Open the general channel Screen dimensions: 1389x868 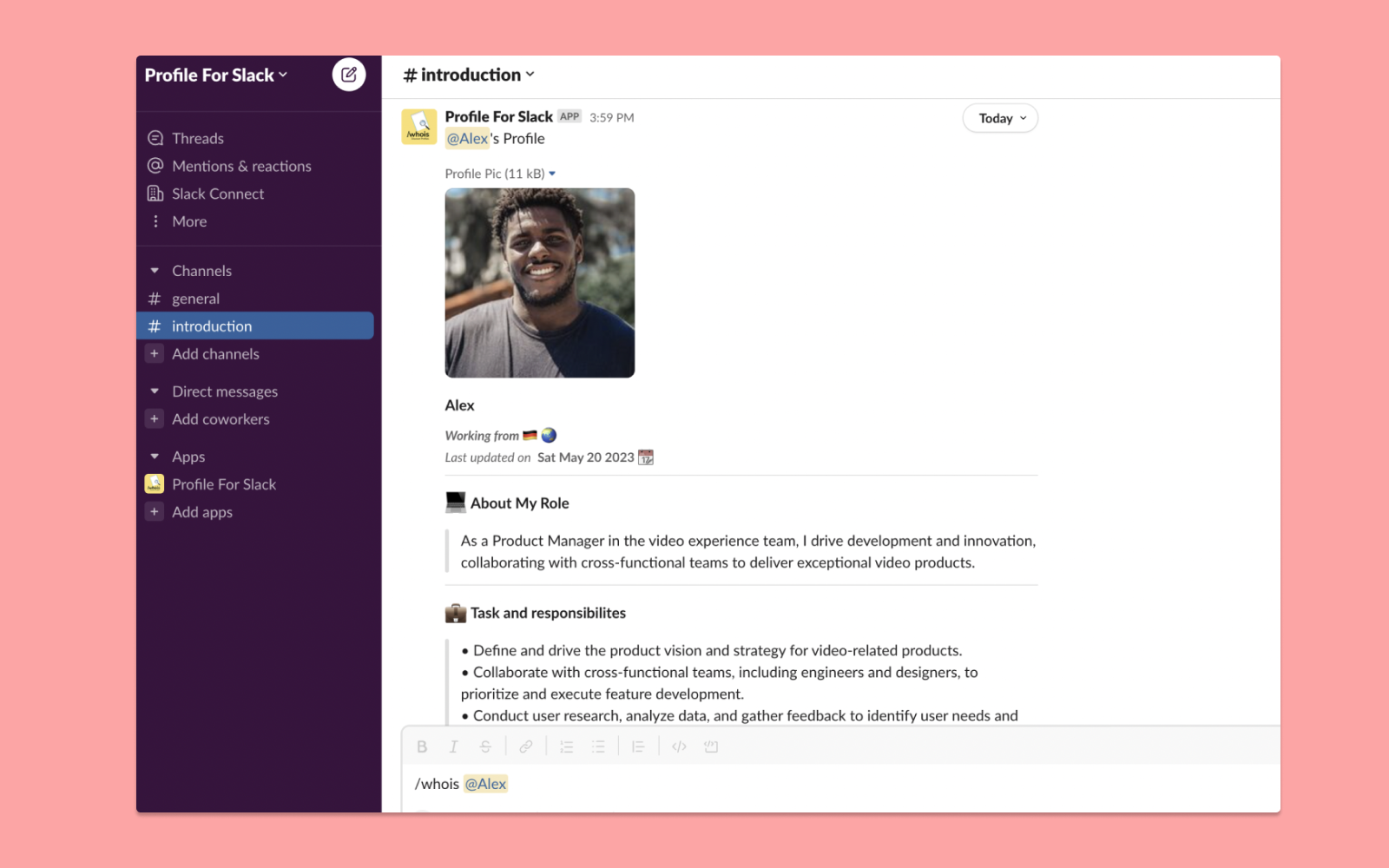tap(195, 299)
